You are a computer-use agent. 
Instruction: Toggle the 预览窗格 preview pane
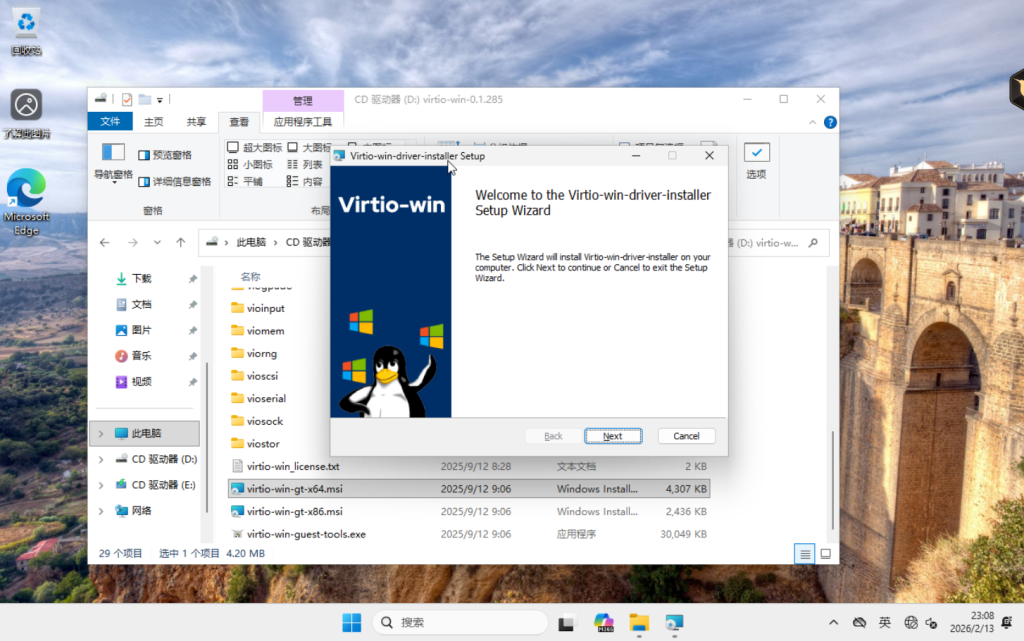coord(165,155)
